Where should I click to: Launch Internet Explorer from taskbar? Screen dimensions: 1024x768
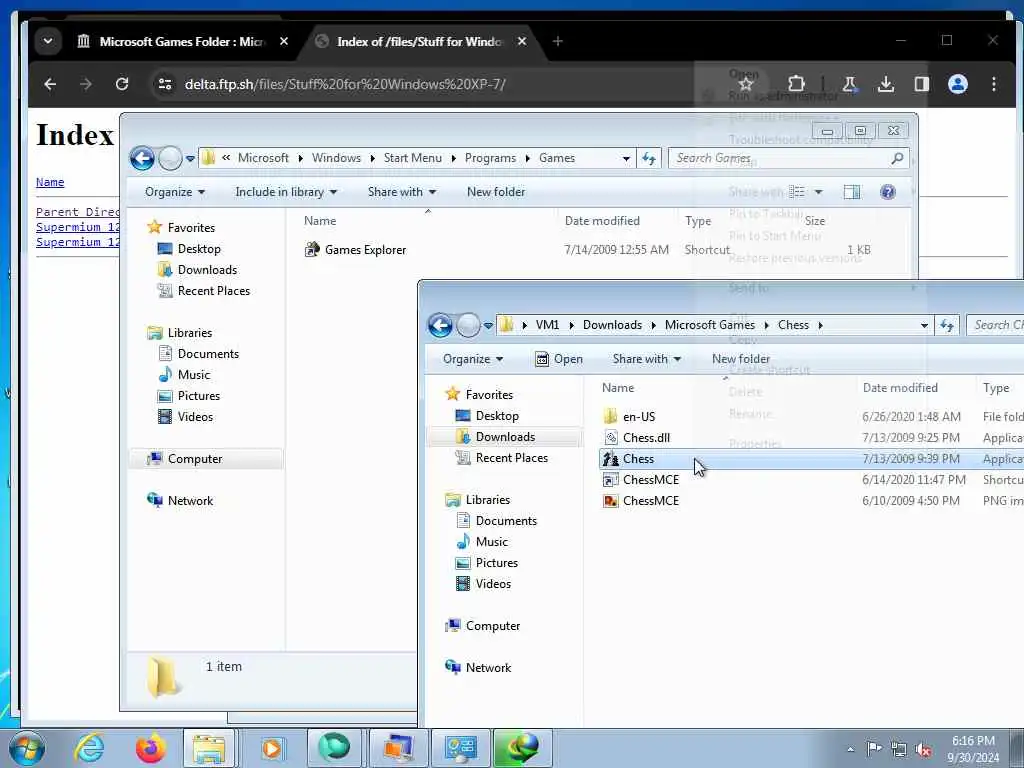[x=89, y=748]
